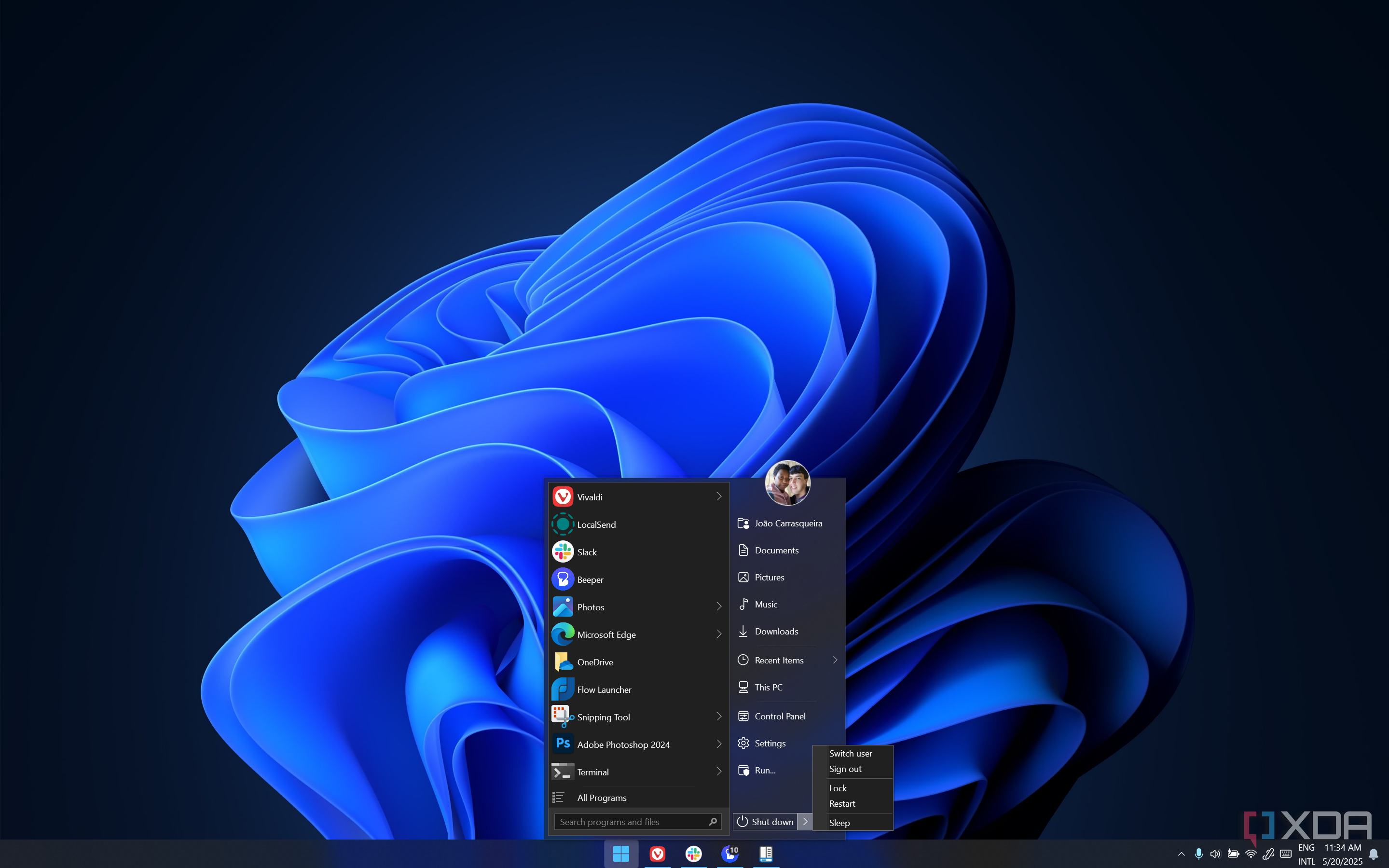
Task: Open Vivaldi from the start menu list
Action: pyautogui.click(x=590, y=496)
